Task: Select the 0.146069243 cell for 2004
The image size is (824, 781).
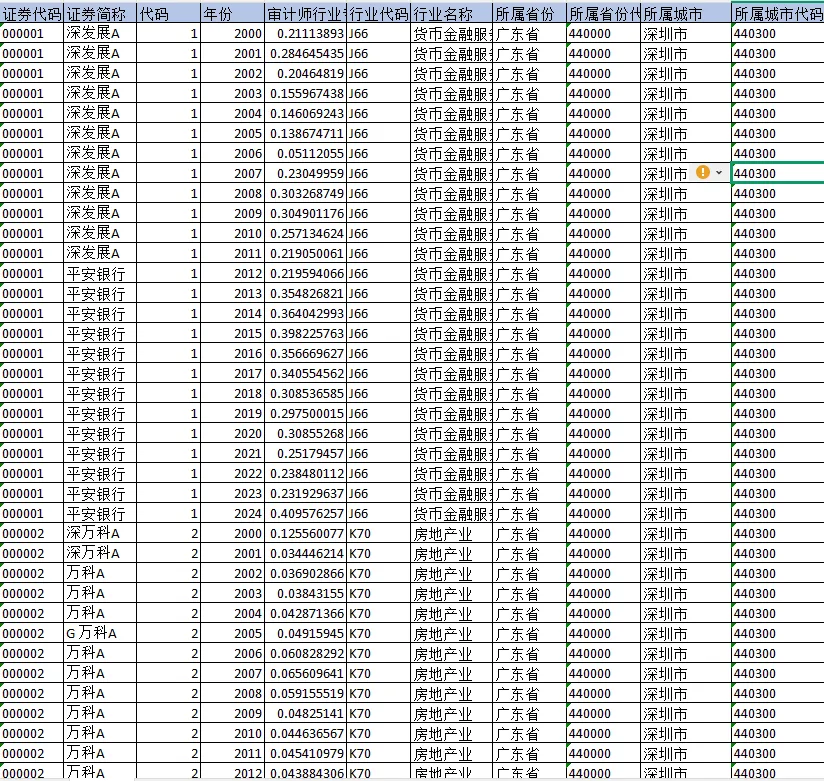Action: coord(305,114)
